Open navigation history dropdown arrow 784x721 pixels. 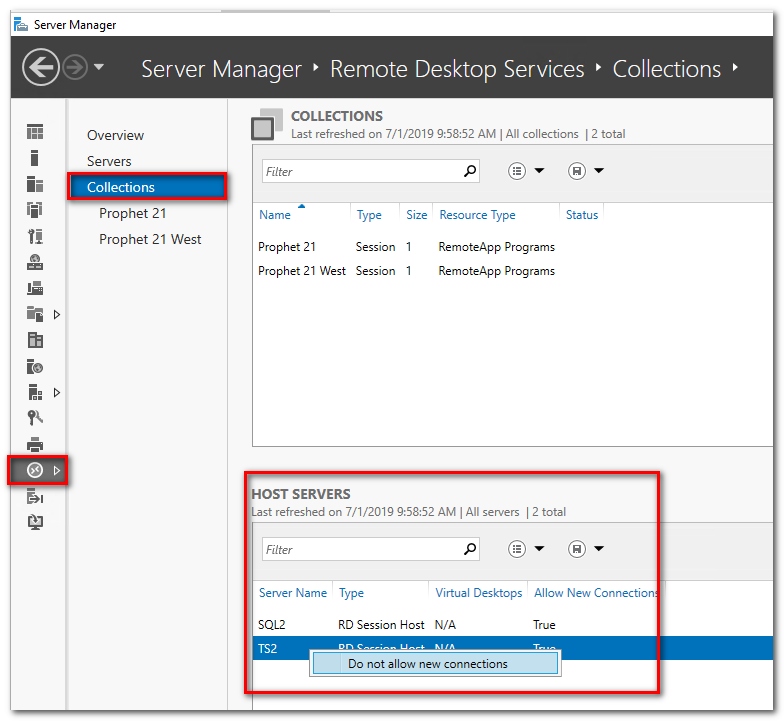click(x=99, y=66)
